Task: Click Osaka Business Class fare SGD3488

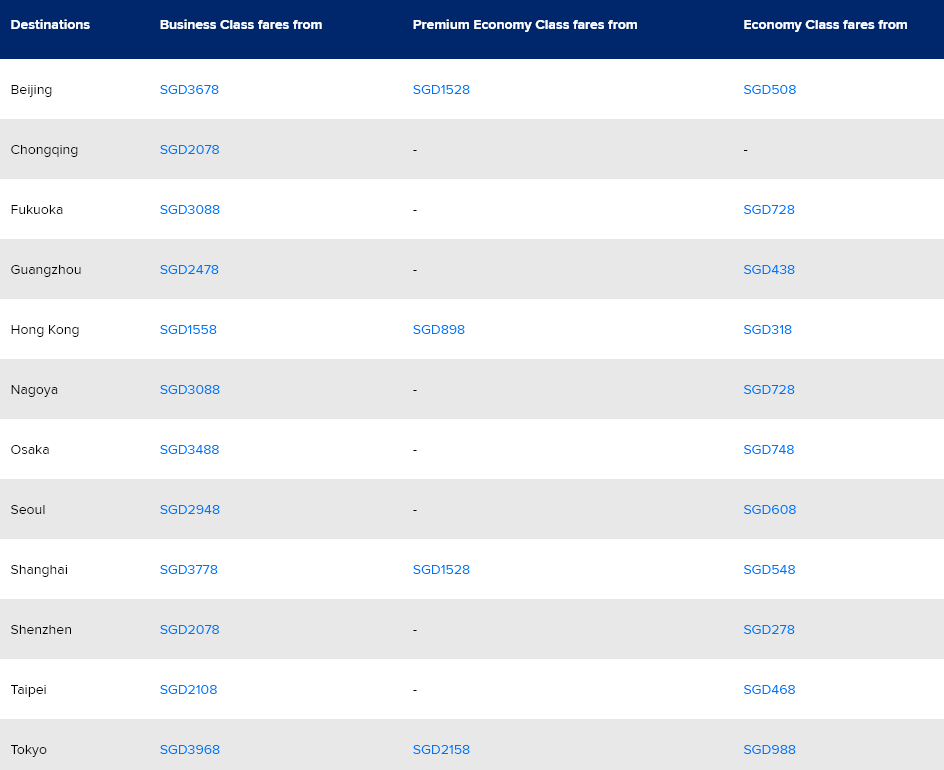Action: click(189, 450)
